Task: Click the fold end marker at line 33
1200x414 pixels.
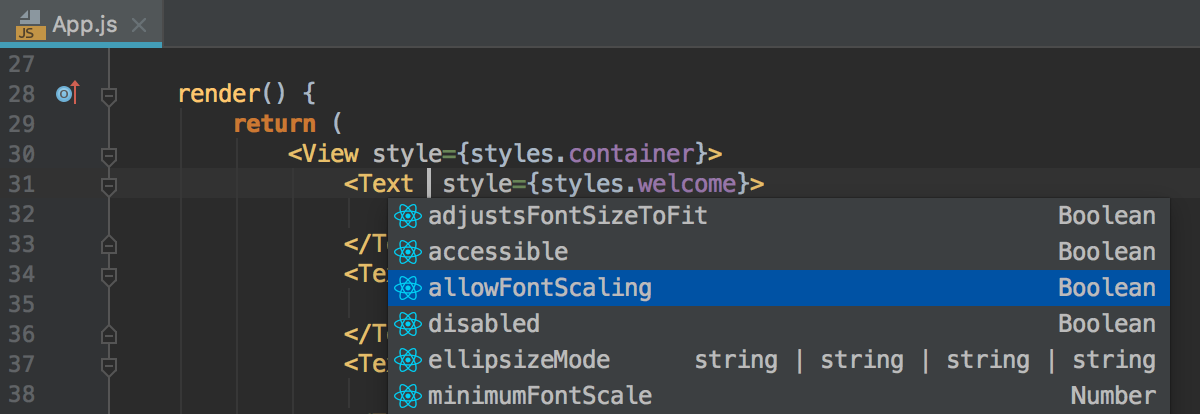Action: coord(110,244)
